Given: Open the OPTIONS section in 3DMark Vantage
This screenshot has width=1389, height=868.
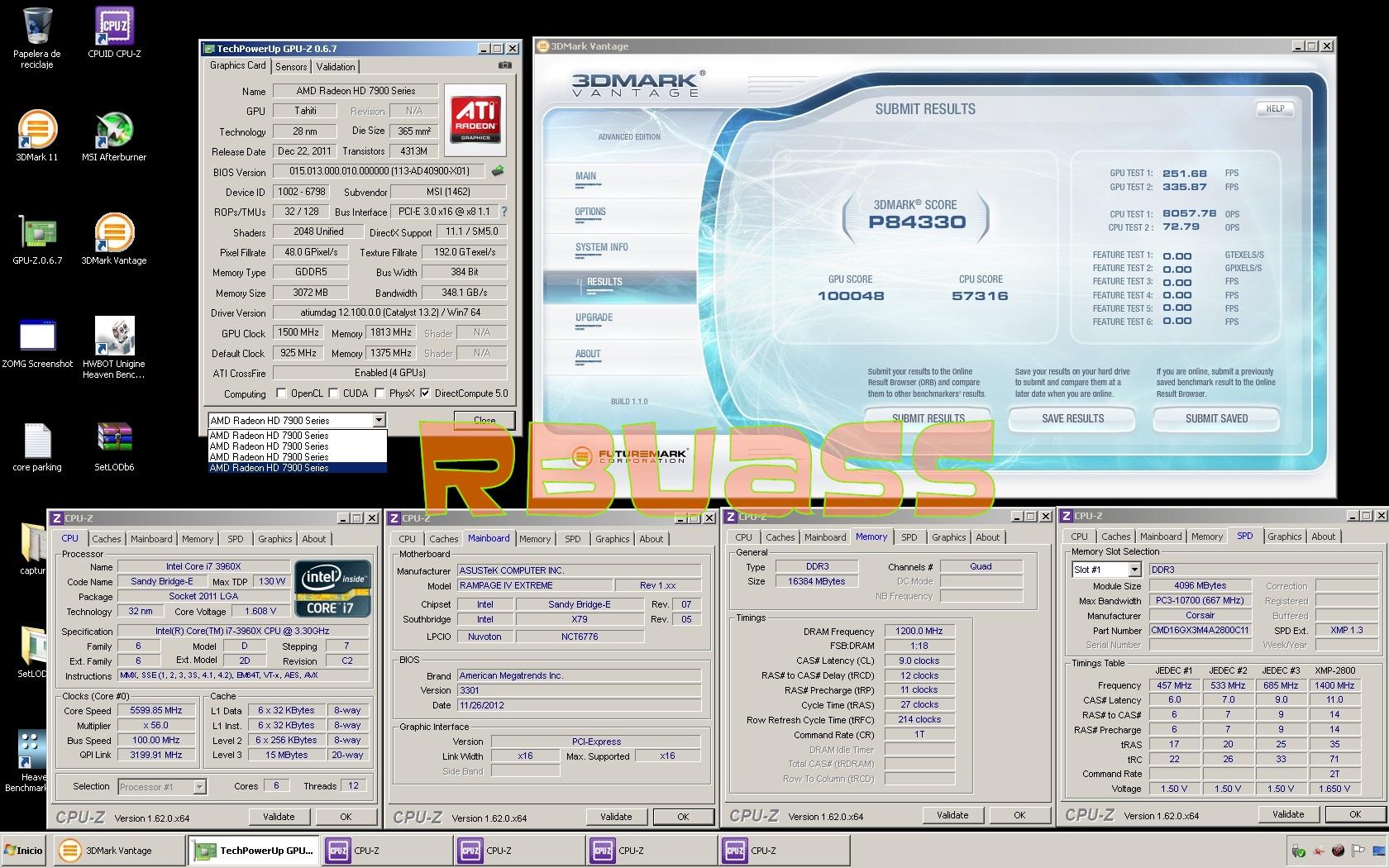Looking at the screenshot, I should pos(590,212).
